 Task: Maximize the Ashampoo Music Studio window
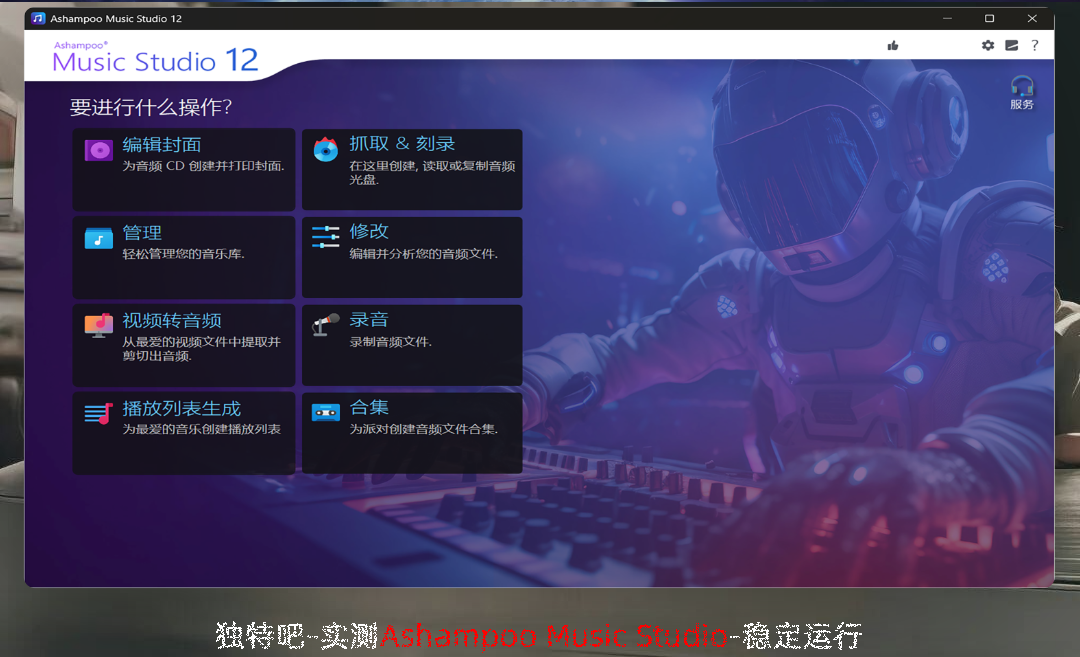[989, 18]
